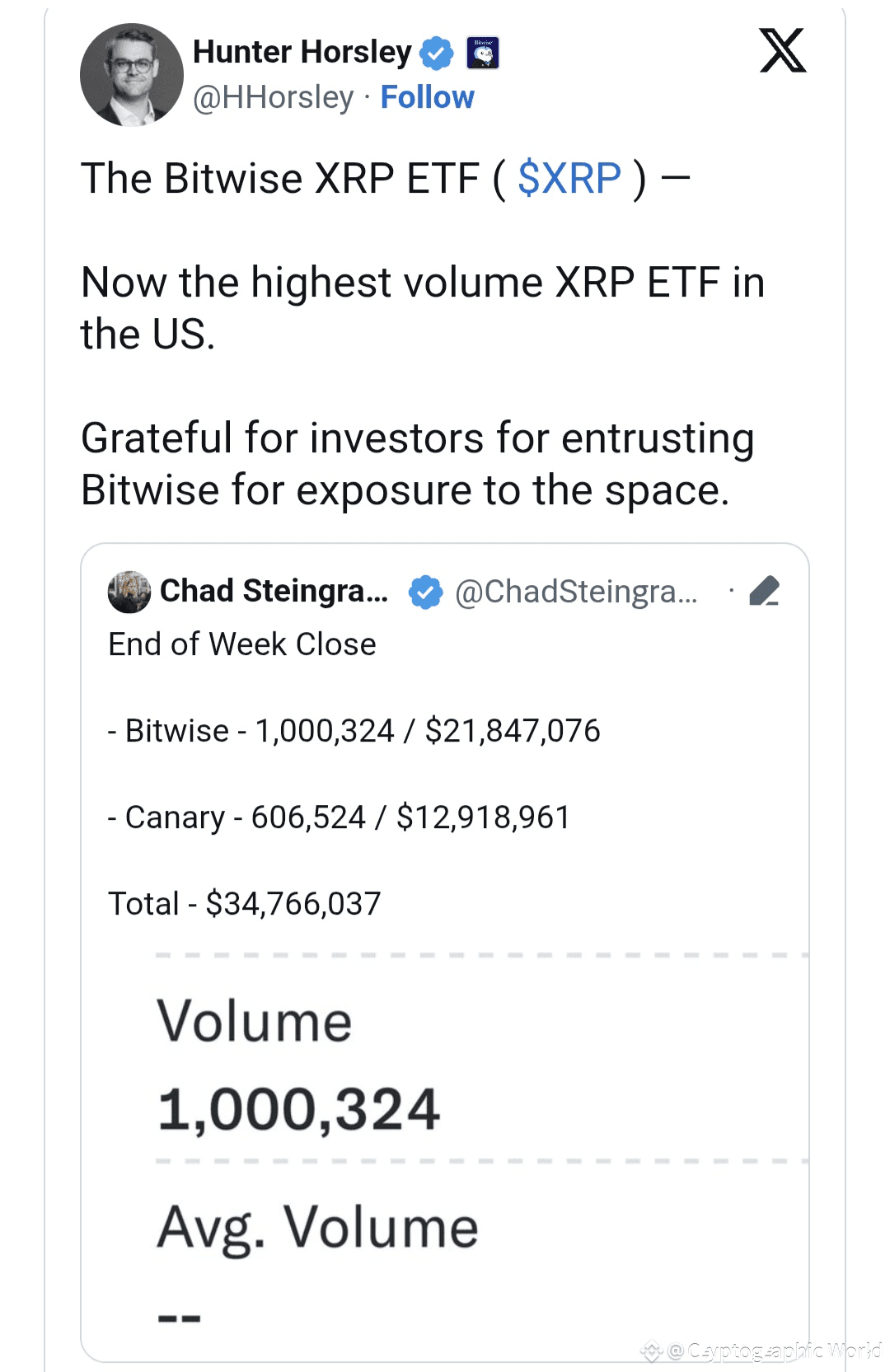
Task: Click the Avg. Volume label in the image
Action: click(x=317, y=1228)
